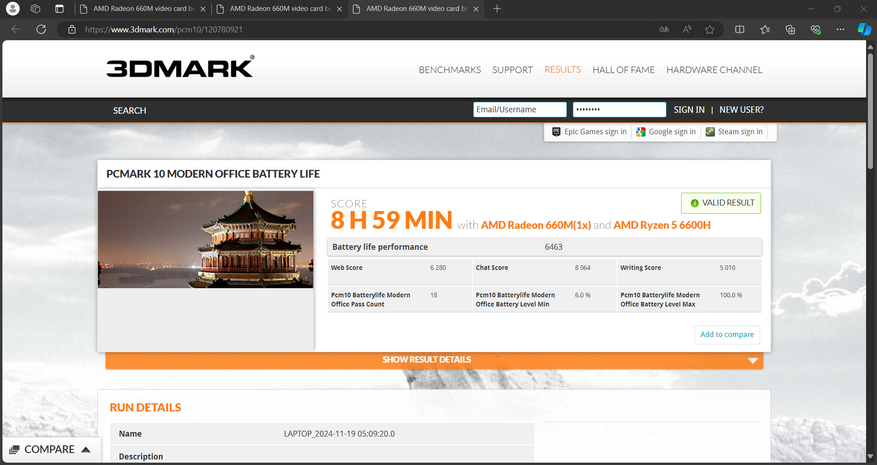This screenshot has height=465, width=877.
Task: Open the settings and more ellipsis menu
Action: (x=841, y=30)
